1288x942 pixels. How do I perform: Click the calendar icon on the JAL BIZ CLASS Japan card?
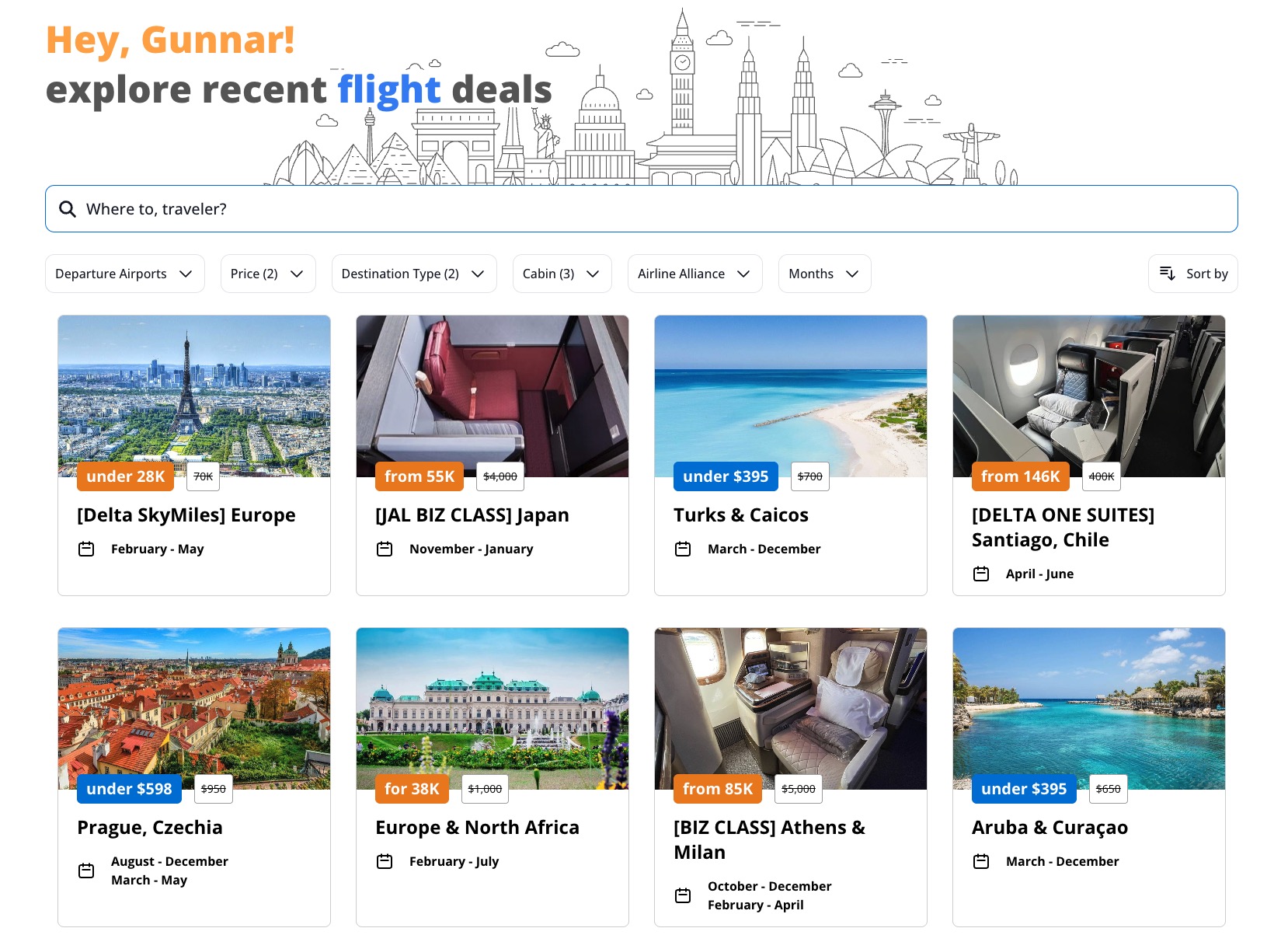[x=384, y=548]
